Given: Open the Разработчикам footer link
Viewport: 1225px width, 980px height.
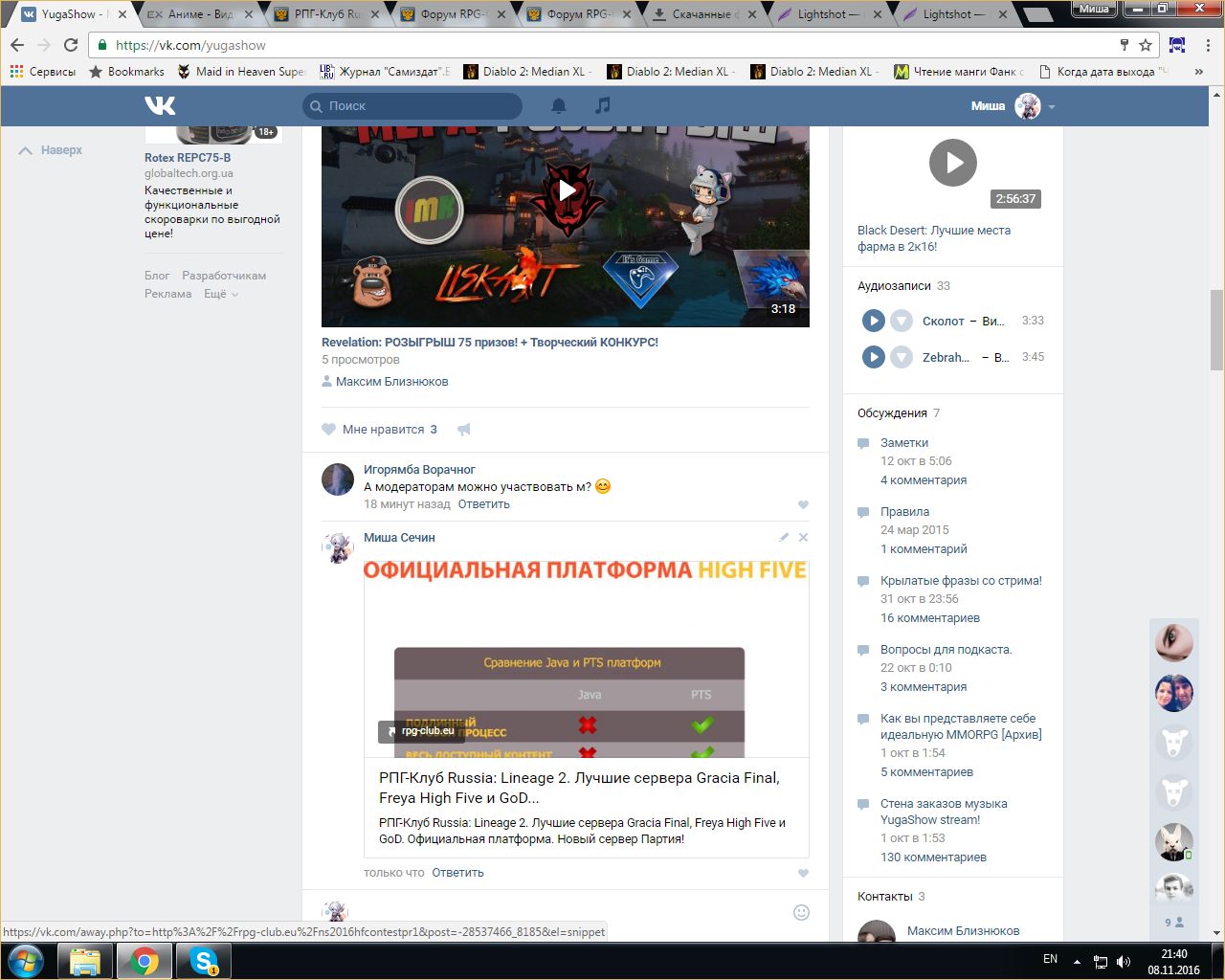Looking at the screenshot, I should (x=224, y=276).
